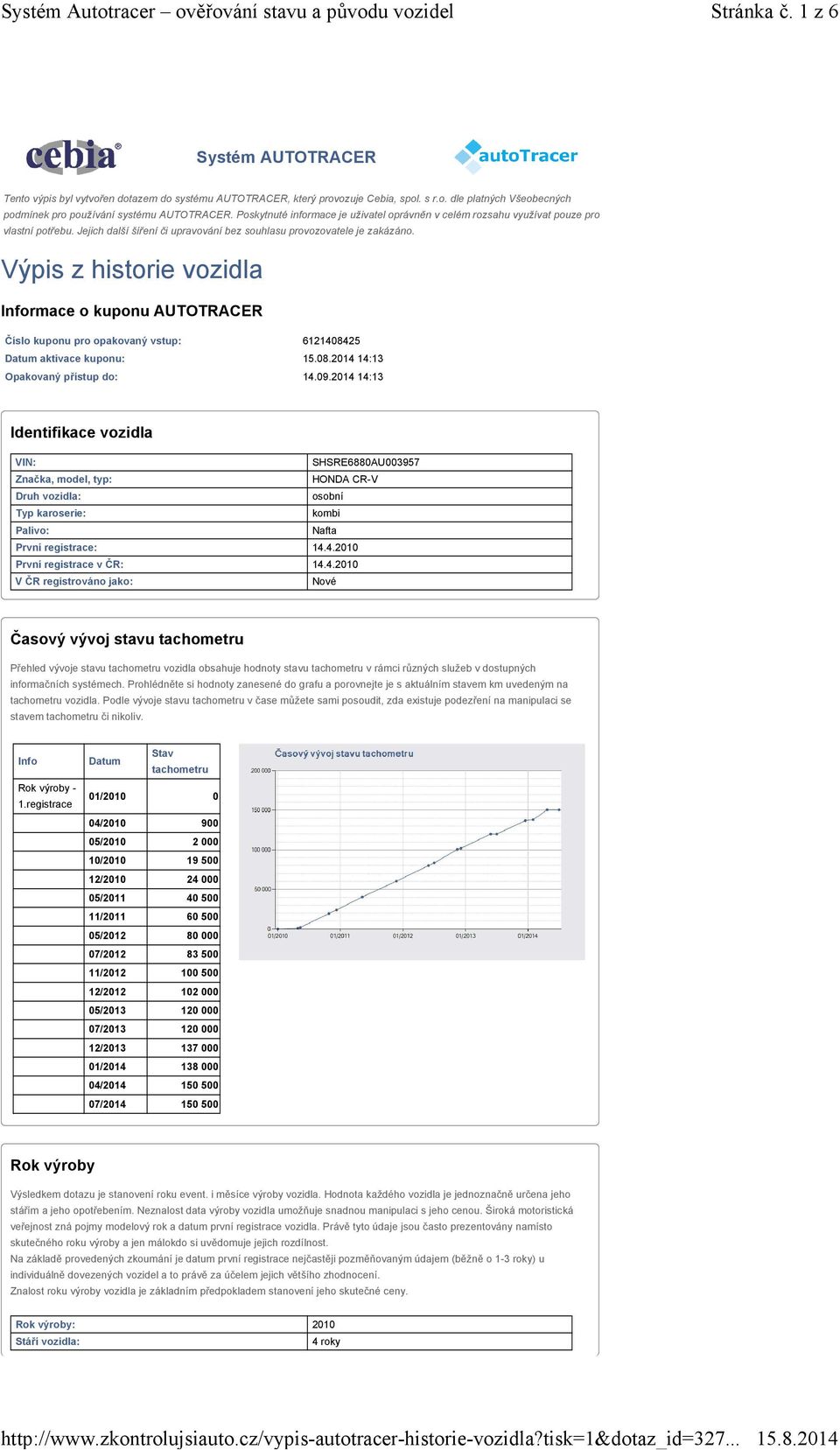This screenshot has height=1450, width=840.
Task: Select coupon number 6121408425
Action: 331,341
